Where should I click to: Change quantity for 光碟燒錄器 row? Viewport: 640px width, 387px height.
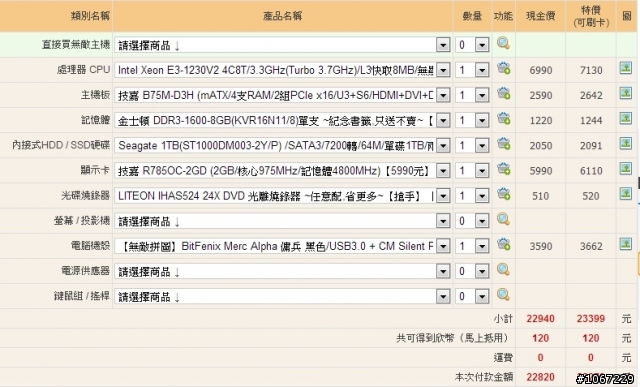click(472, 196)
